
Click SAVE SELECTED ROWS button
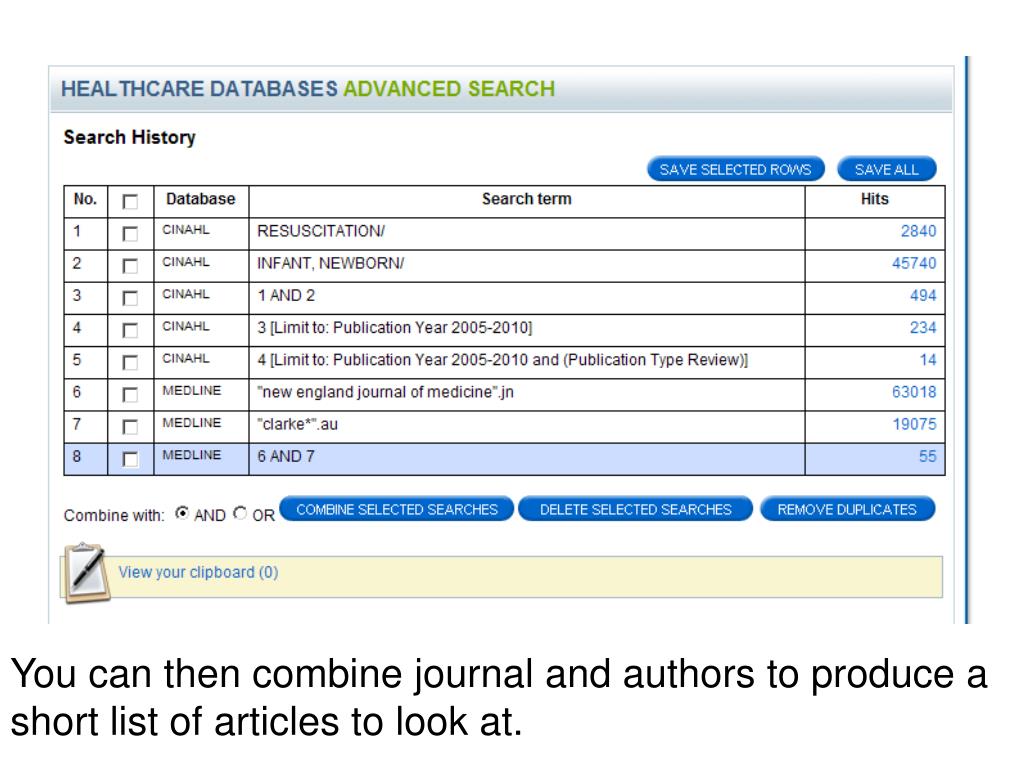735,170
